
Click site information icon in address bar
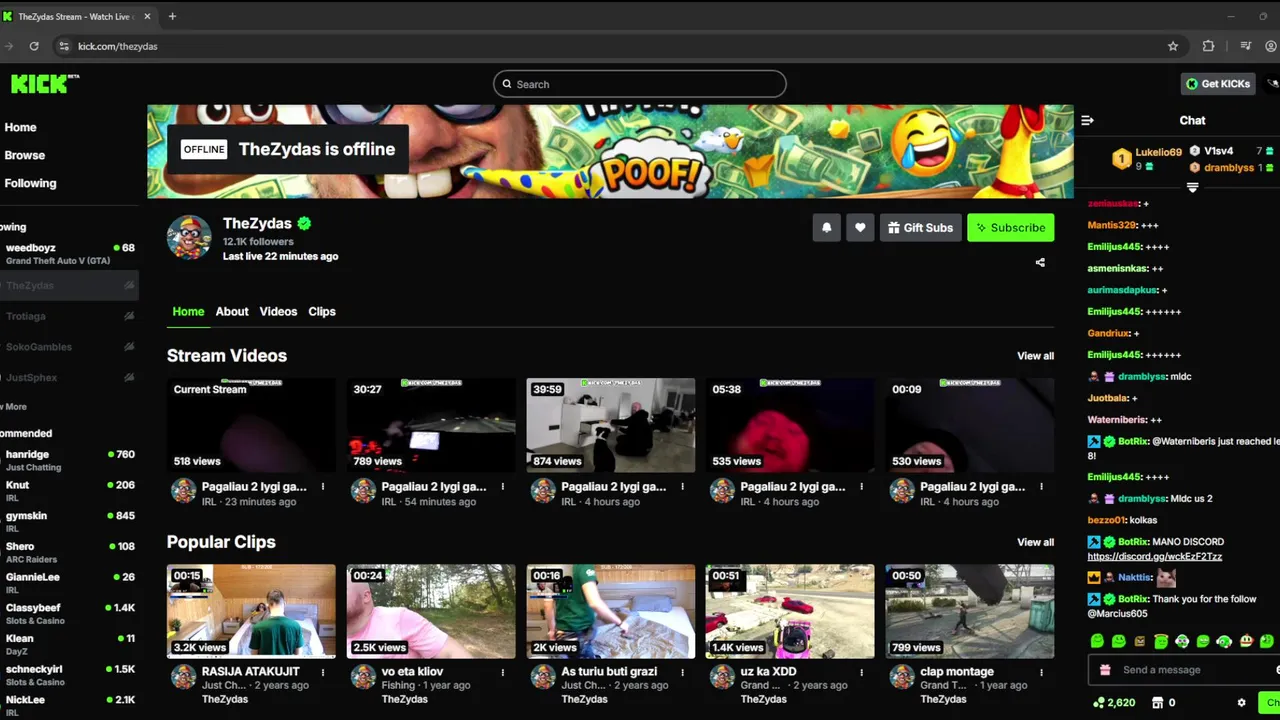(x=64, y=46)
